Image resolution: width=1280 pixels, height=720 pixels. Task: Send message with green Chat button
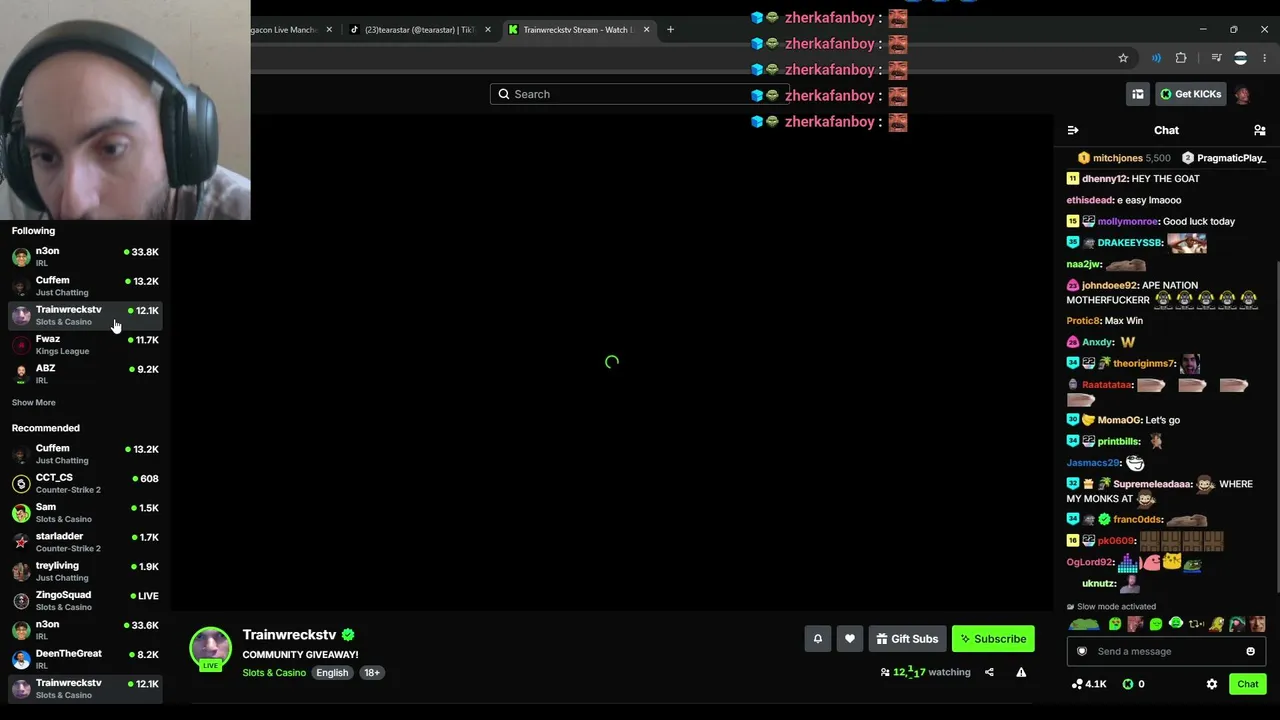pos(1248,684)
